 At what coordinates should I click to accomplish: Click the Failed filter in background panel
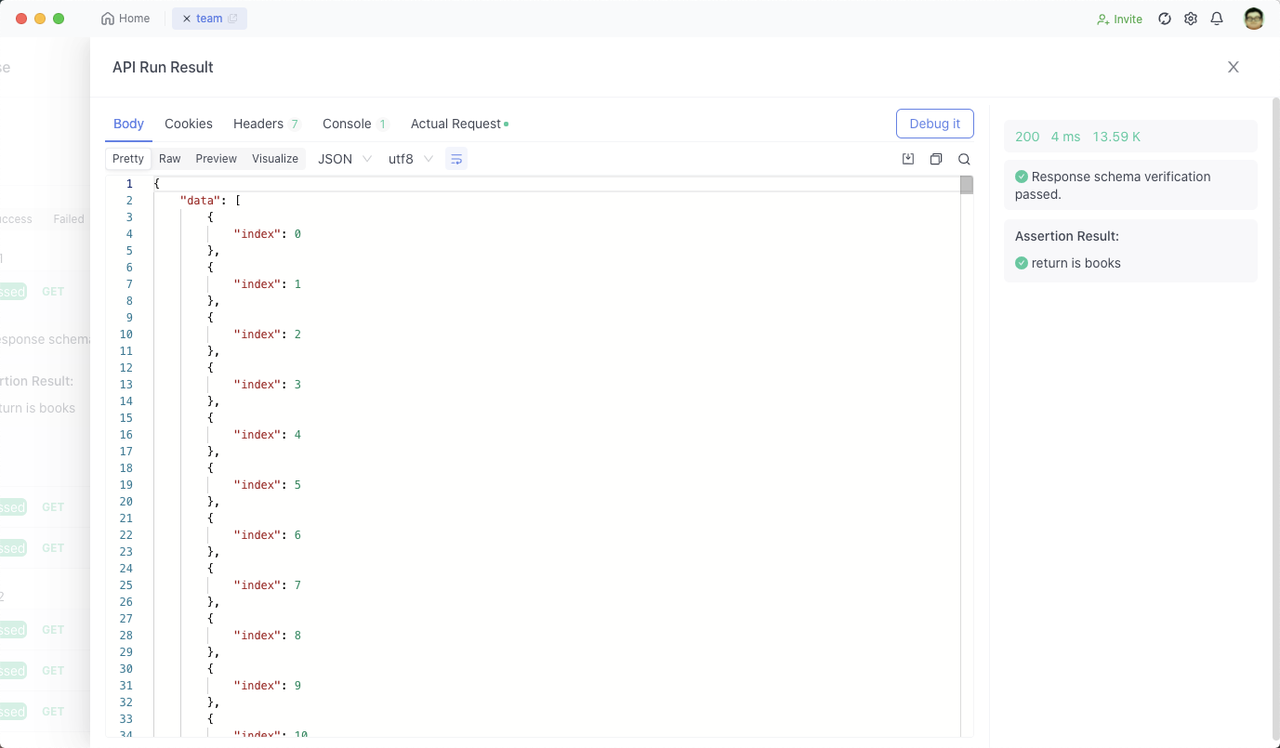(x=68, y=219)
